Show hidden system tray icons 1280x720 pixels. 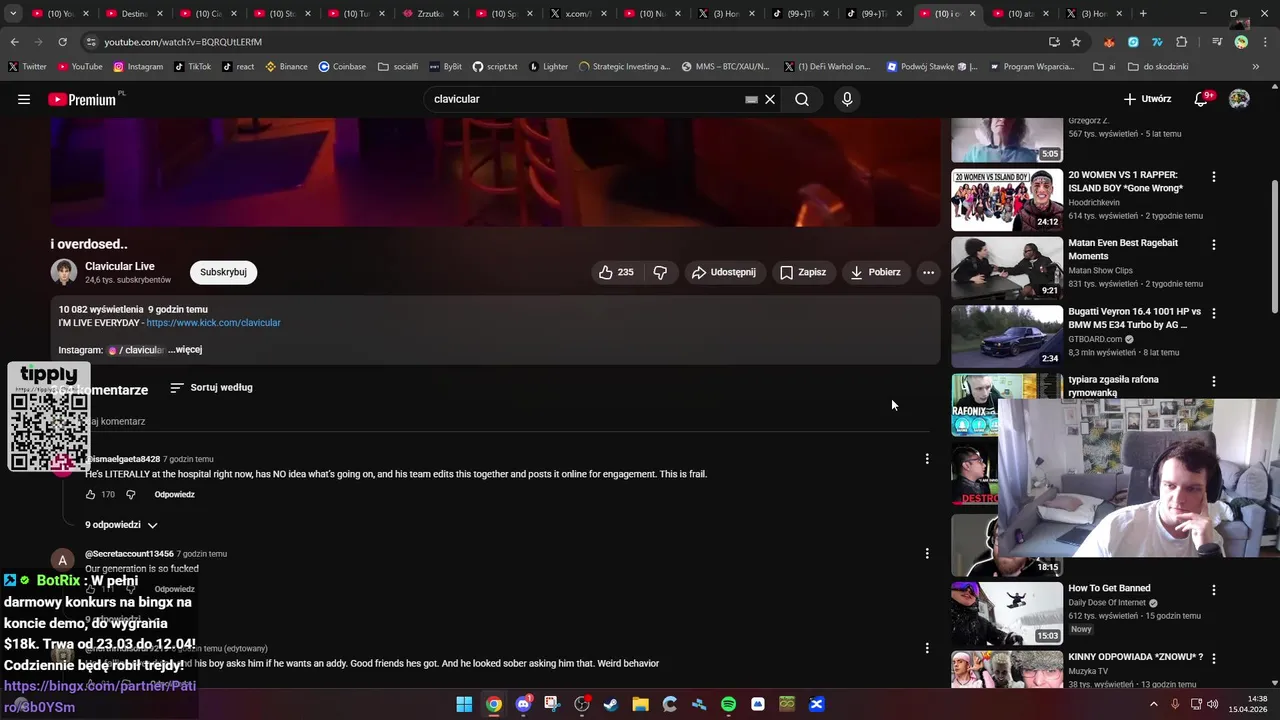[x=1153, y=704]
